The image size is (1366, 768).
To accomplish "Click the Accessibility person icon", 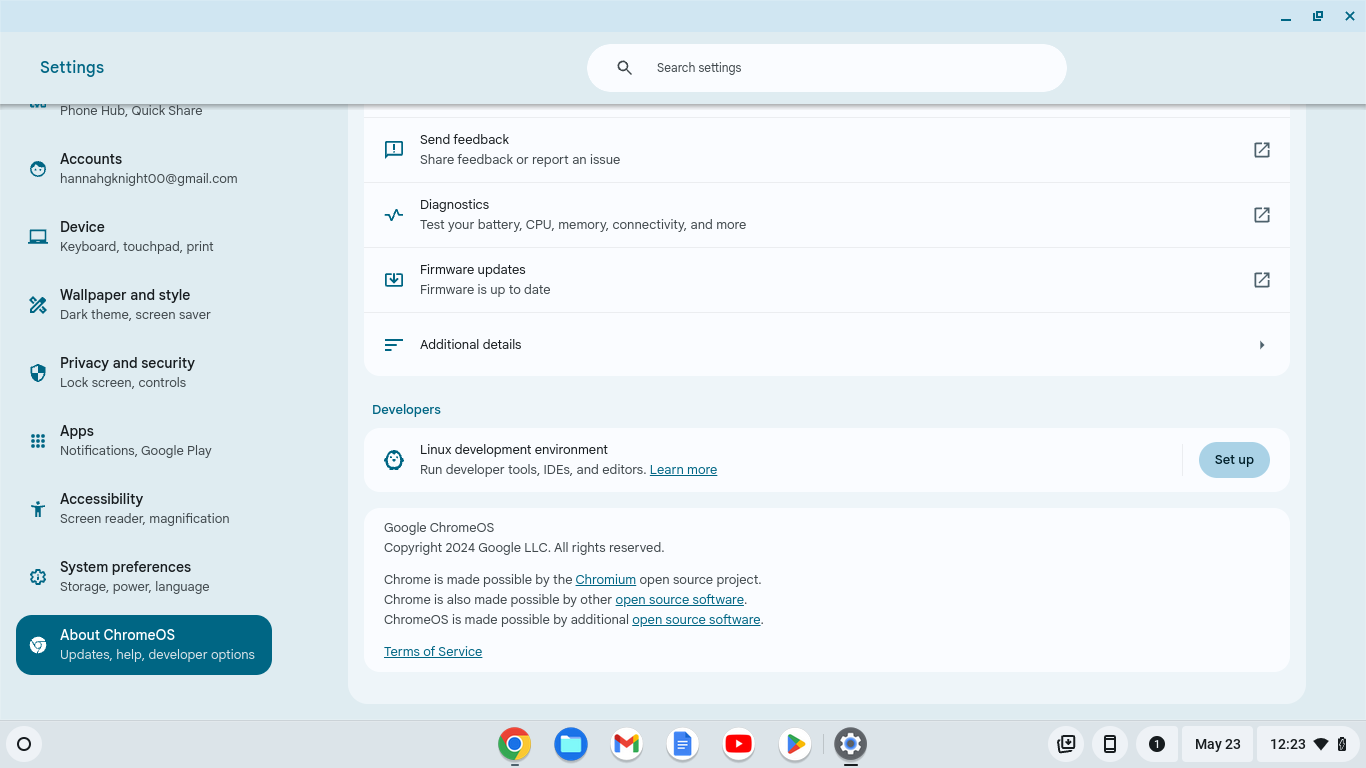I will (38, 509).
